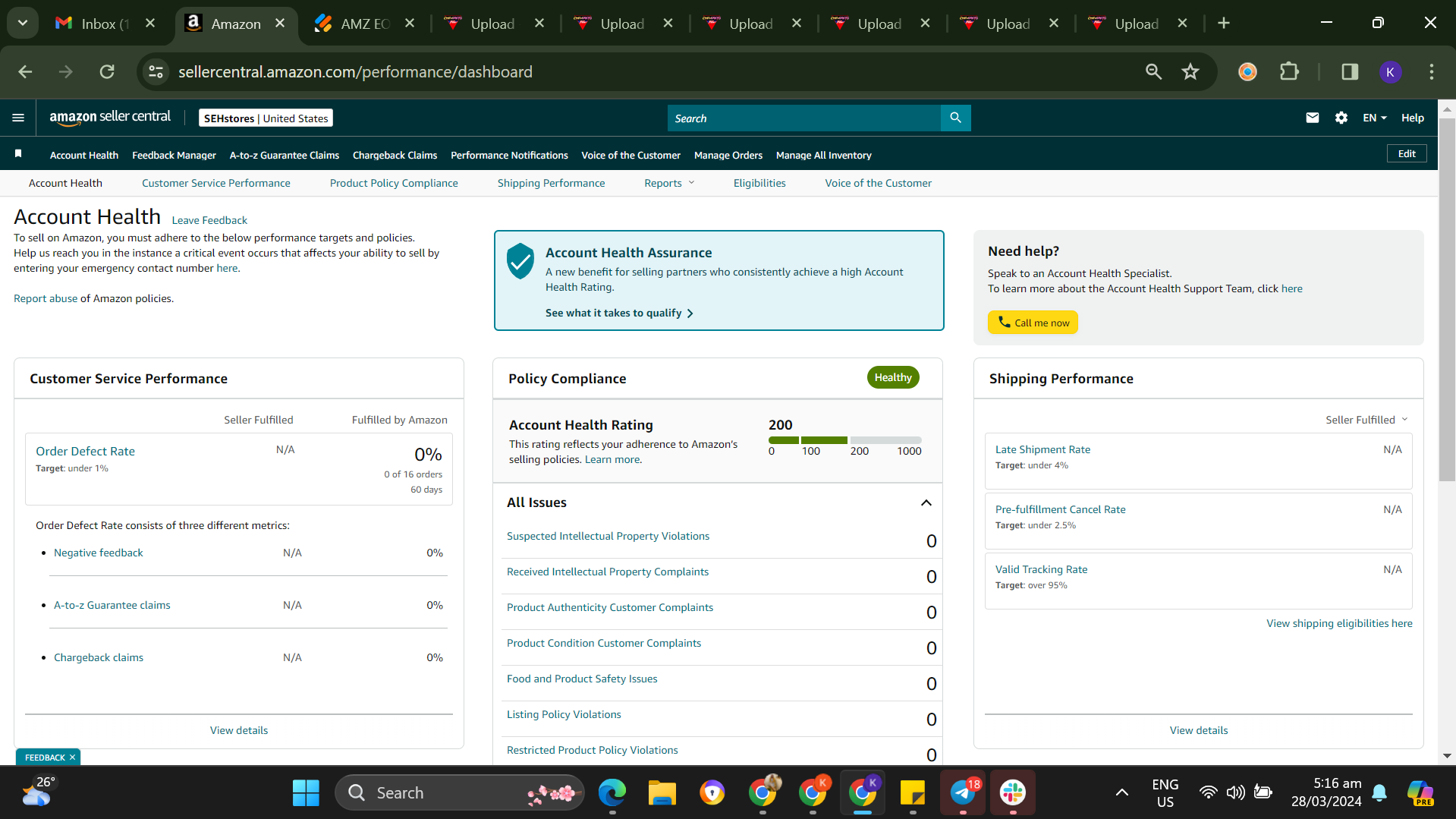
Task: Open the tab search dropdown in Chrome
Action: pyautogui.click(x=23, y=24)
